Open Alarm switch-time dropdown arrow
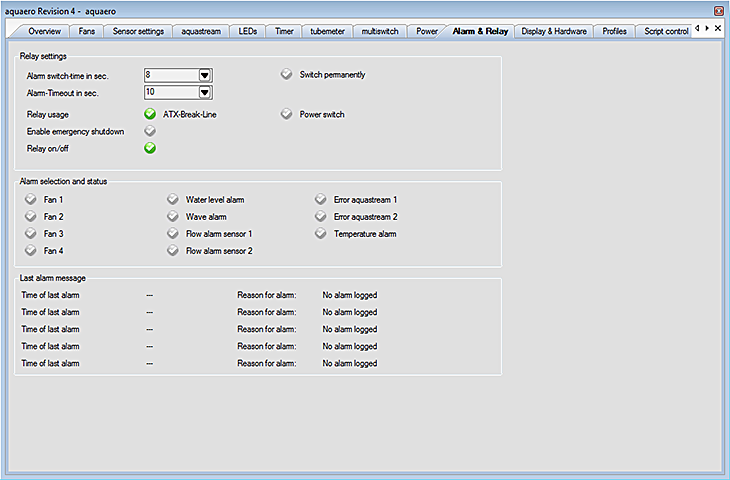This screenshot has width=730, height=480. (205, 75)
